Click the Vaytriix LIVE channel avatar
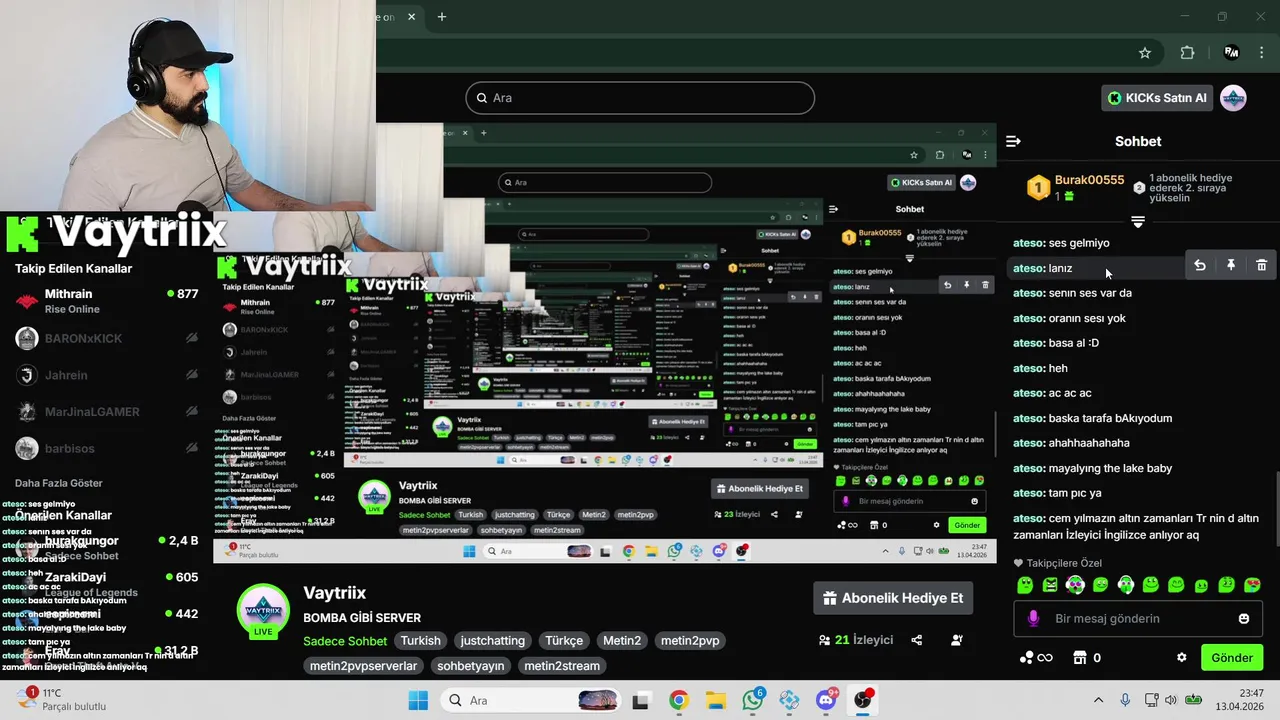Screen dimensions: 1280x720 click(263, 611)
